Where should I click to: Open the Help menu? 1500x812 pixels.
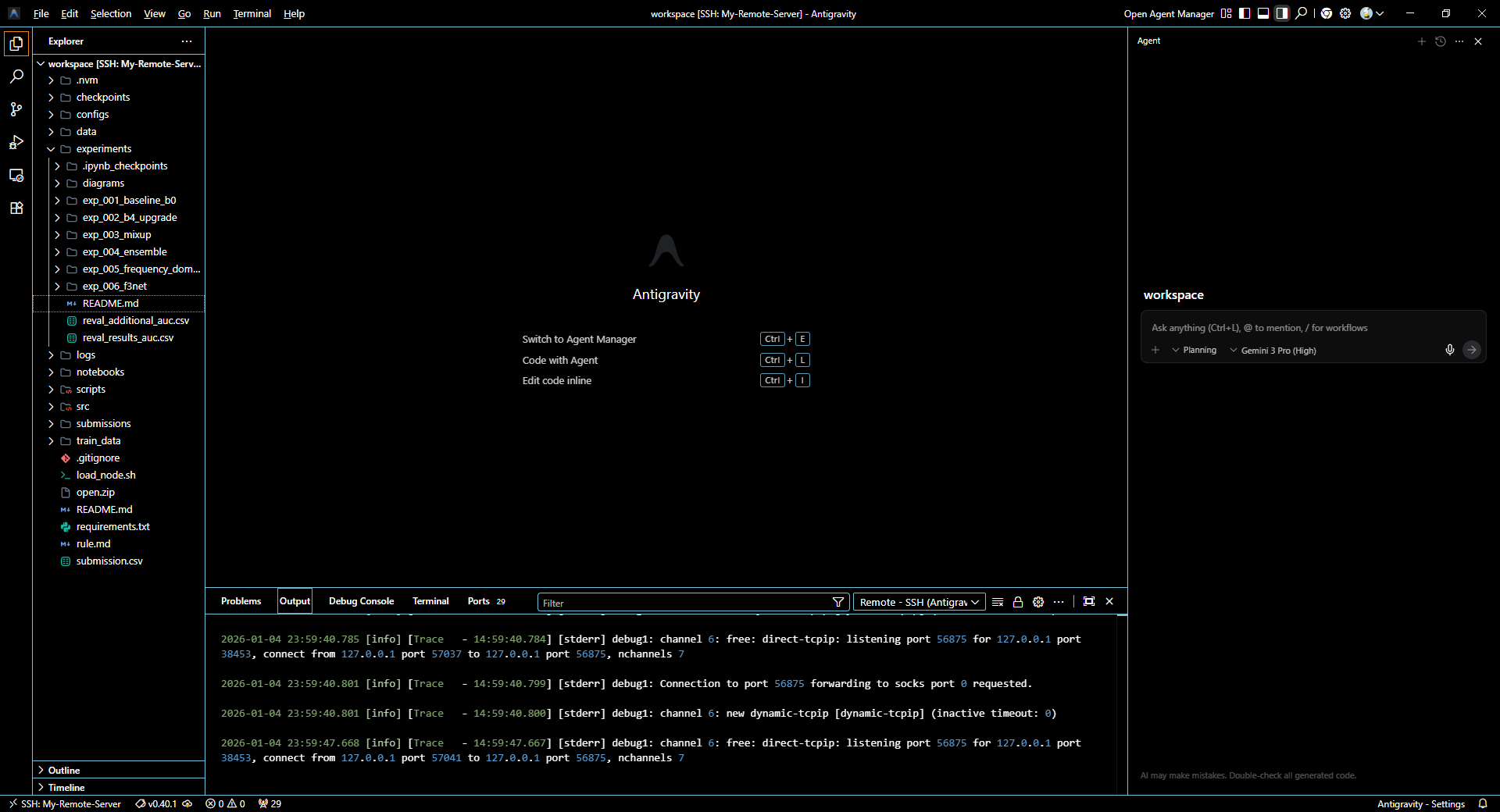[295, 14]
